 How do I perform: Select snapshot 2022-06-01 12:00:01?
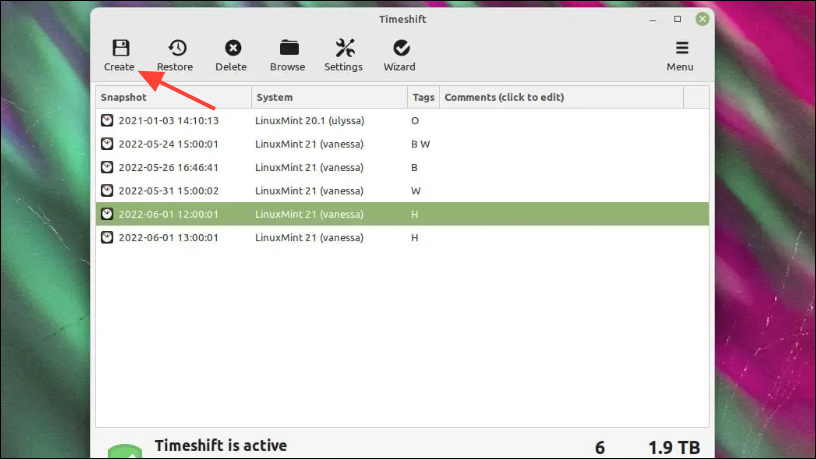coord(402,214)
